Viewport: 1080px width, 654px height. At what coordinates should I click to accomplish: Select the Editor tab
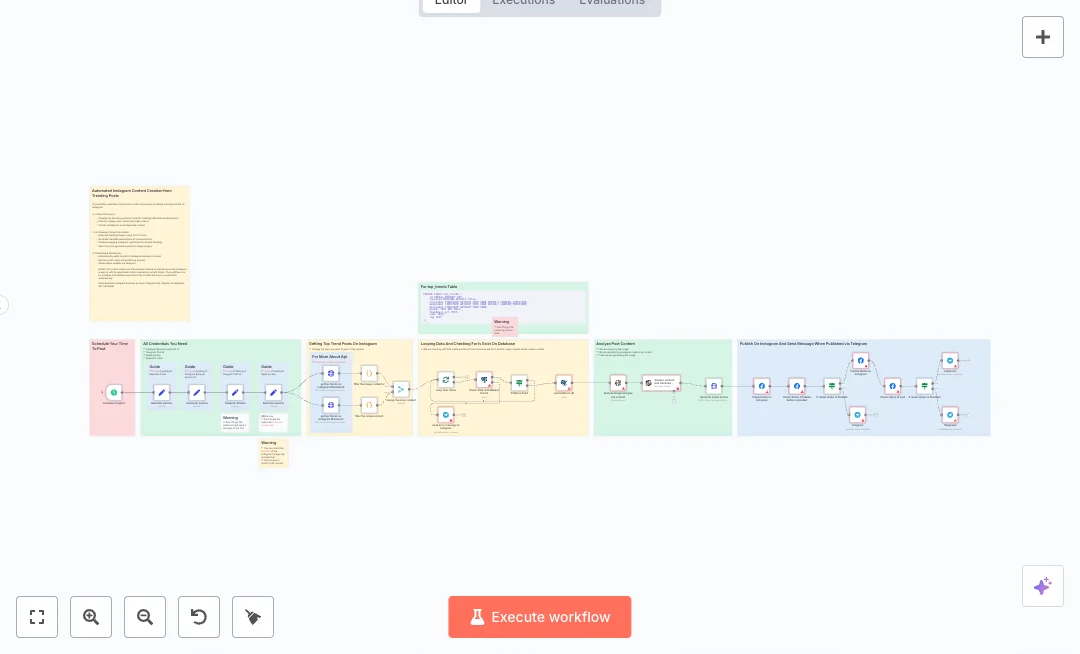pos(451,3)
